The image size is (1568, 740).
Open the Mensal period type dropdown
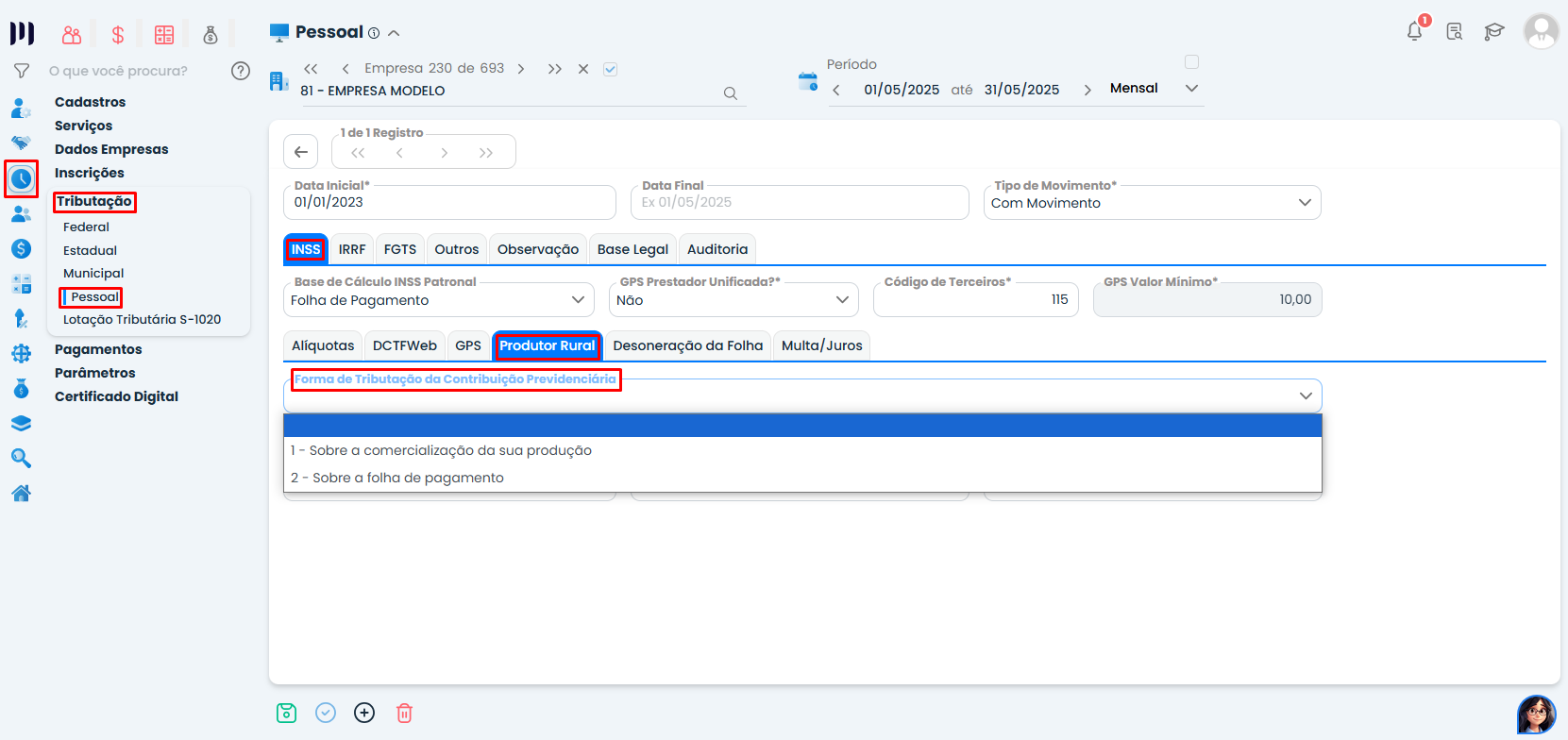(1191, 89)
